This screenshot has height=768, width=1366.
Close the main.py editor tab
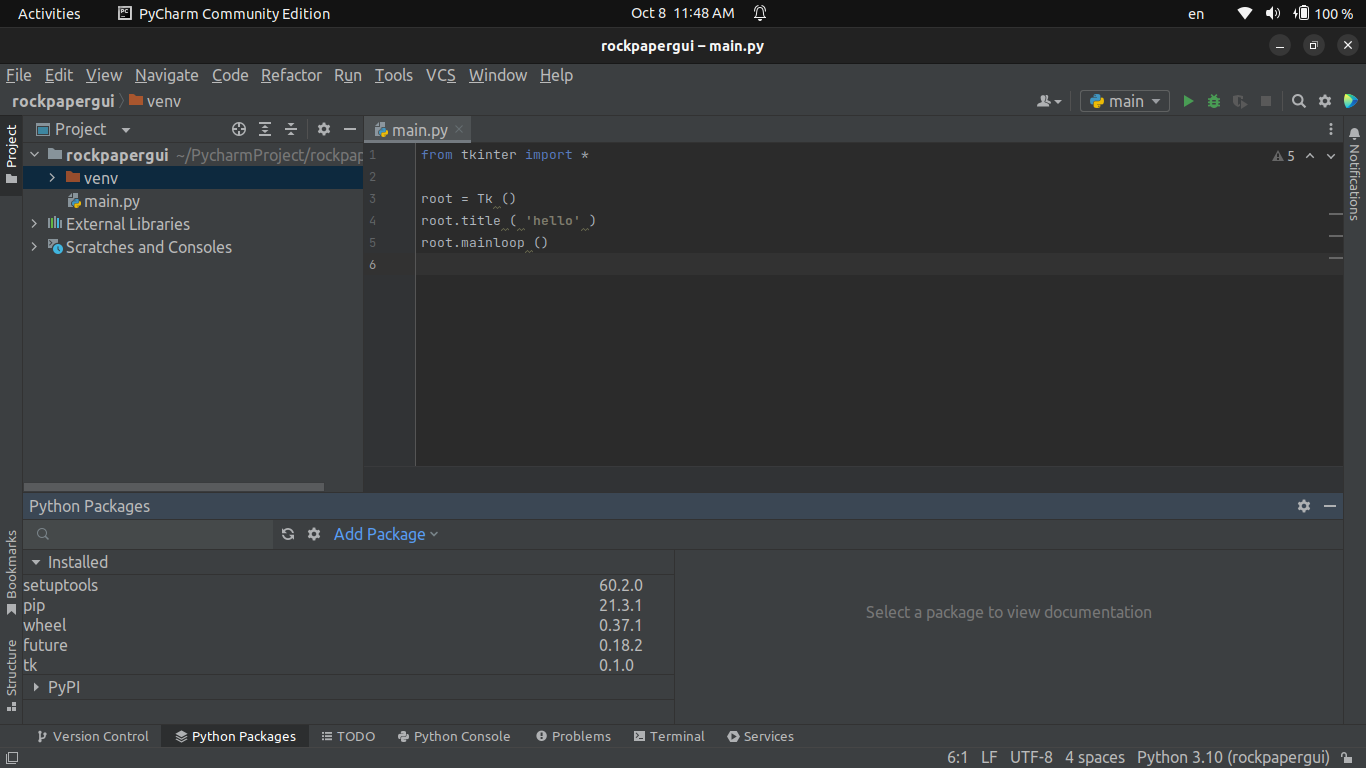coord(459,129)
